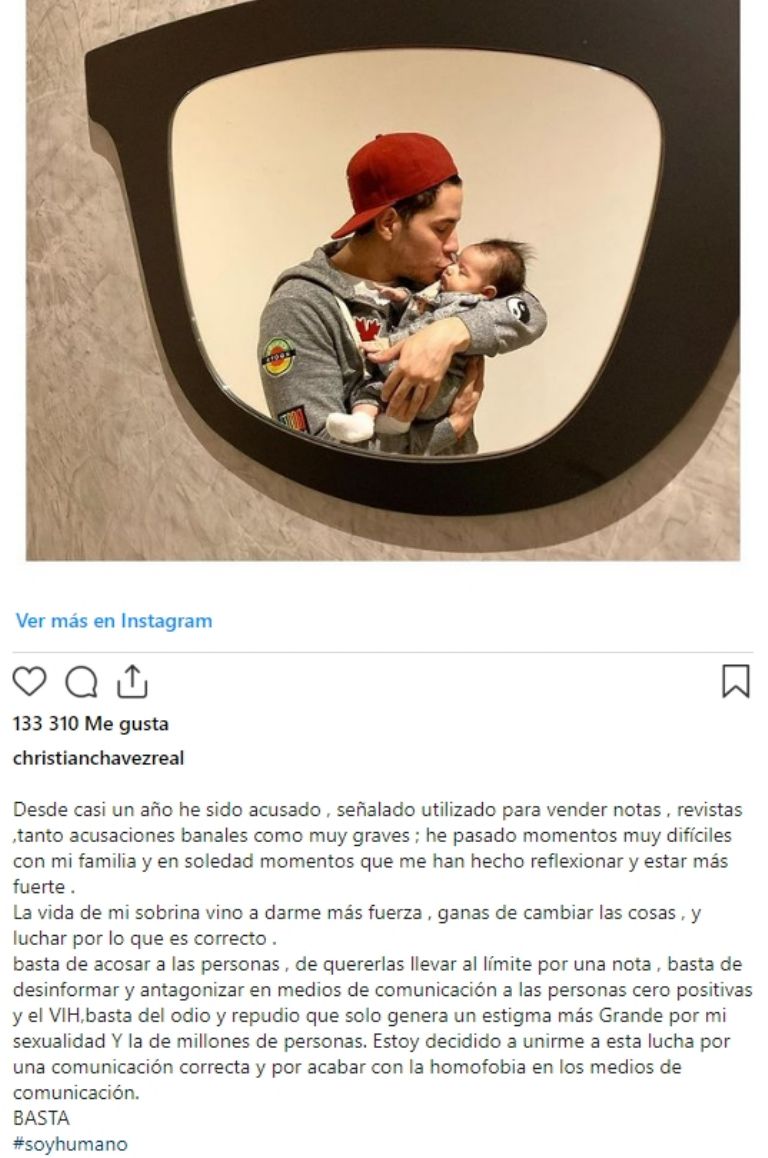Open the mirror selfie photo
Viewport: 768px width, 1158px height.
[383, 281]
